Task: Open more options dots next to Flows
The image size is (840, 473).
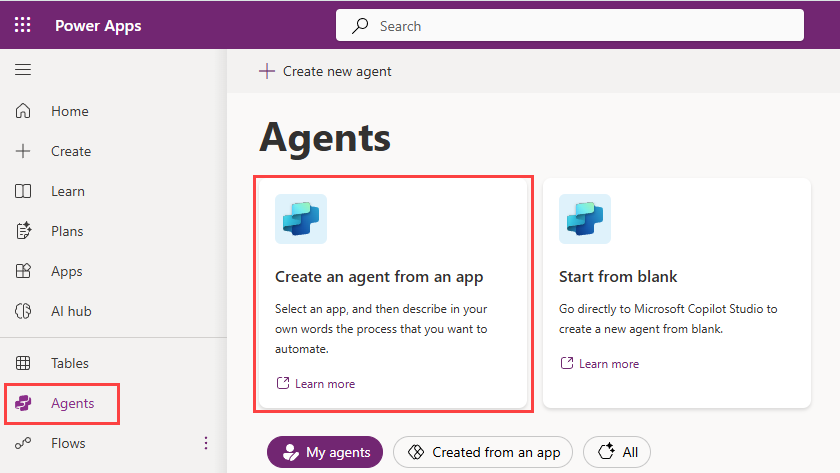Action: 206,443
